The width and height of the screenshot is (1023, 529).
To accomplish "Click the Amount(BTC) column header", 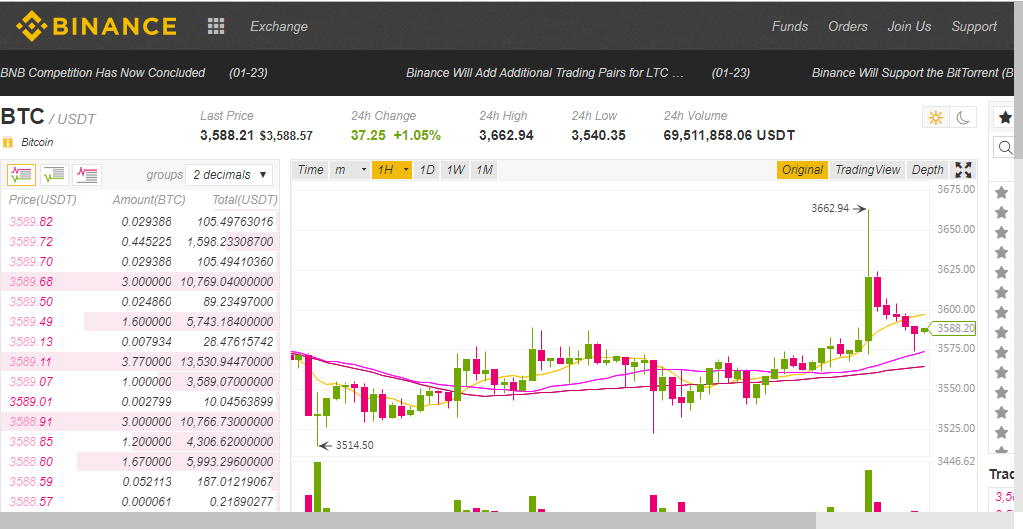I will click(149, 200).
